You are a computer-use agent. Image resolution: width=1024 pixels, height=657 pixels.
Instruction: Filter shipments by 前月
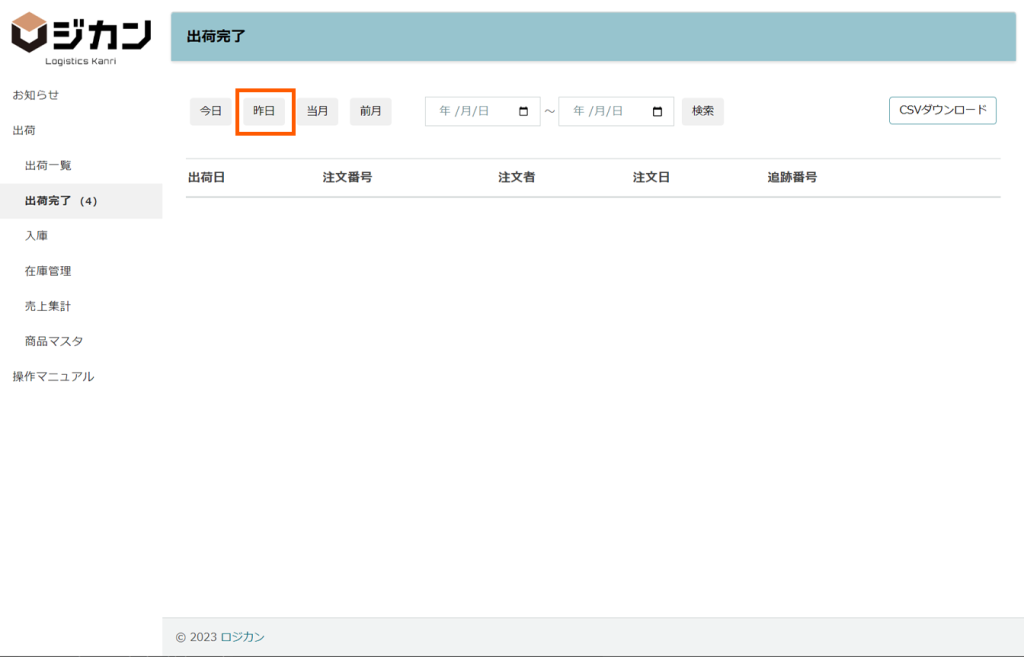pos(370,111)
